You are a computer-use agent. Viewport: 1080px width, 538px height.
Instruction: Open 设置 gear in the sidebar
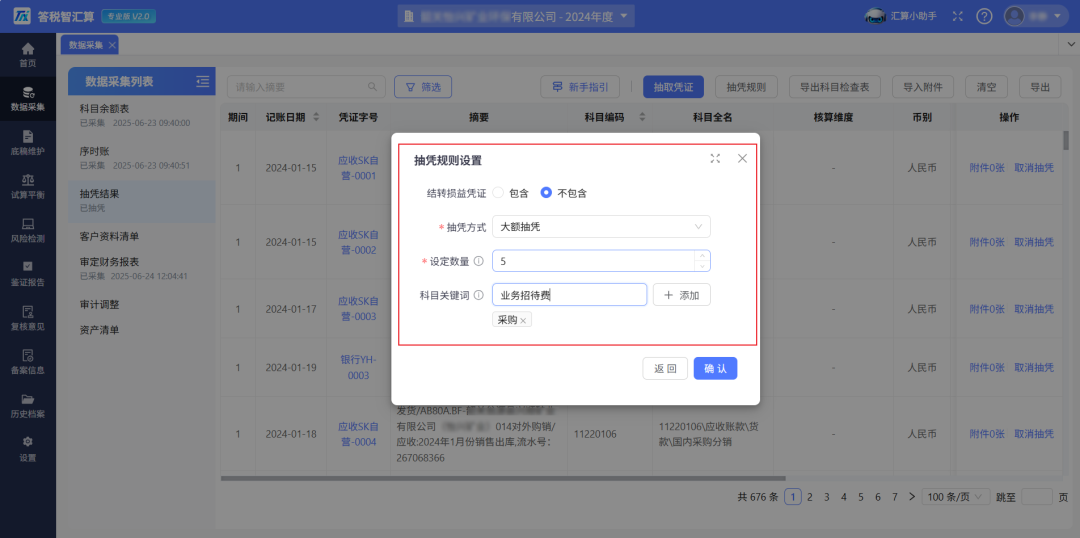28,449
